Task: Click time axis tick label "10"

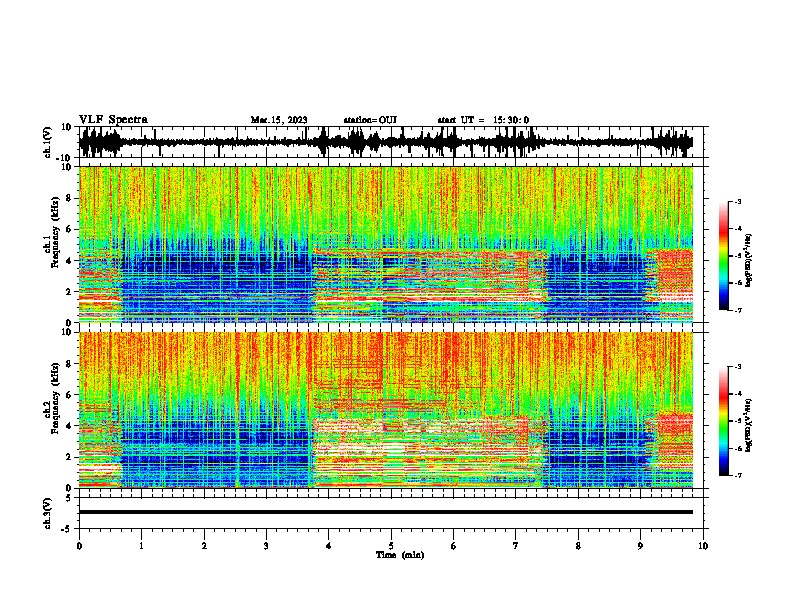Action: coord(703,546)
